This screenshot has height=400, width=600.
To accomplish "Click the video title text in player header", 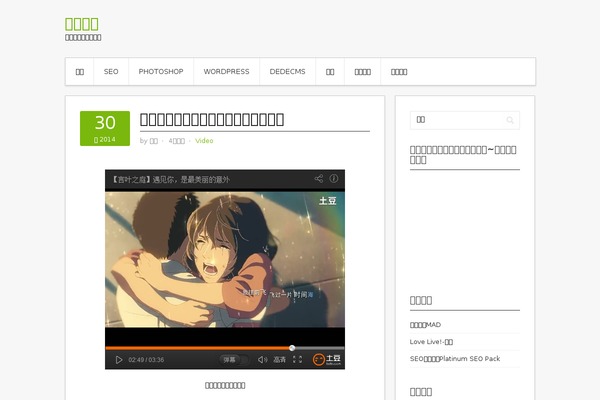I will coord(171,179).
